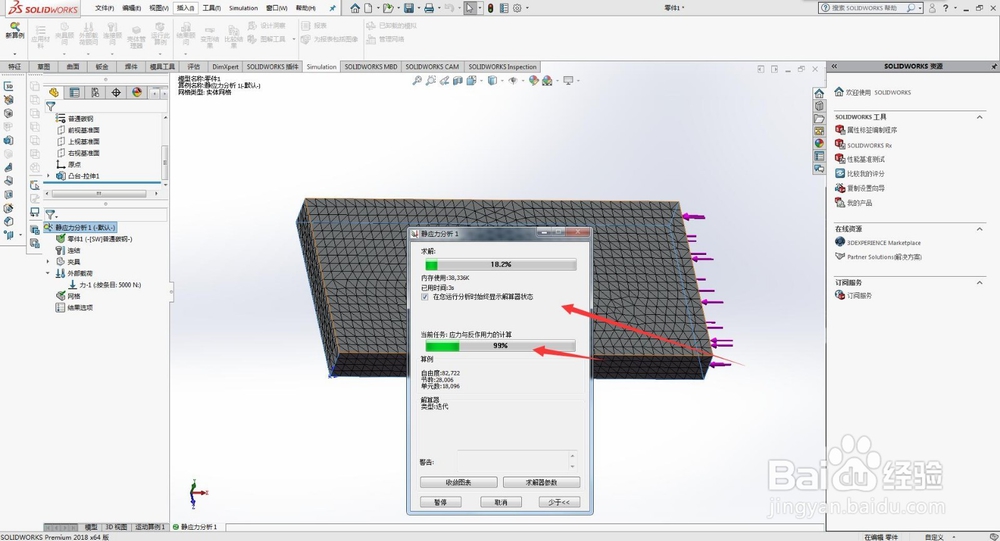Collapse the task pane with double chevron

(834, 66)
